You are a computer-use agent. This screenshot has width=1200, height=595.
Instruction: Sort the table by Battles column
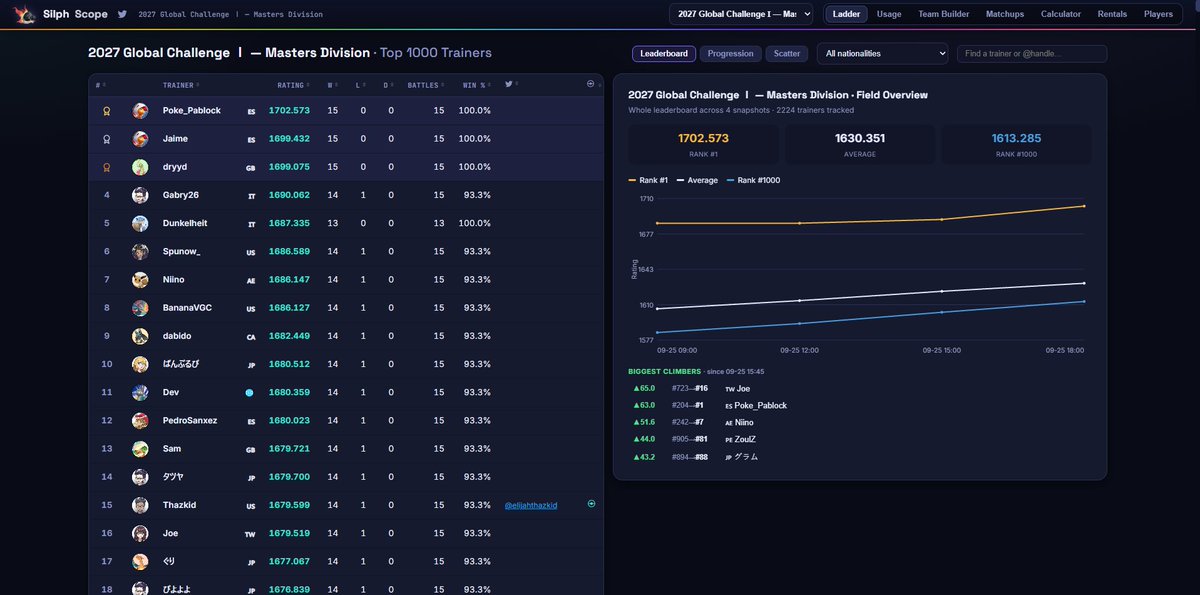[x=426, y=85]
